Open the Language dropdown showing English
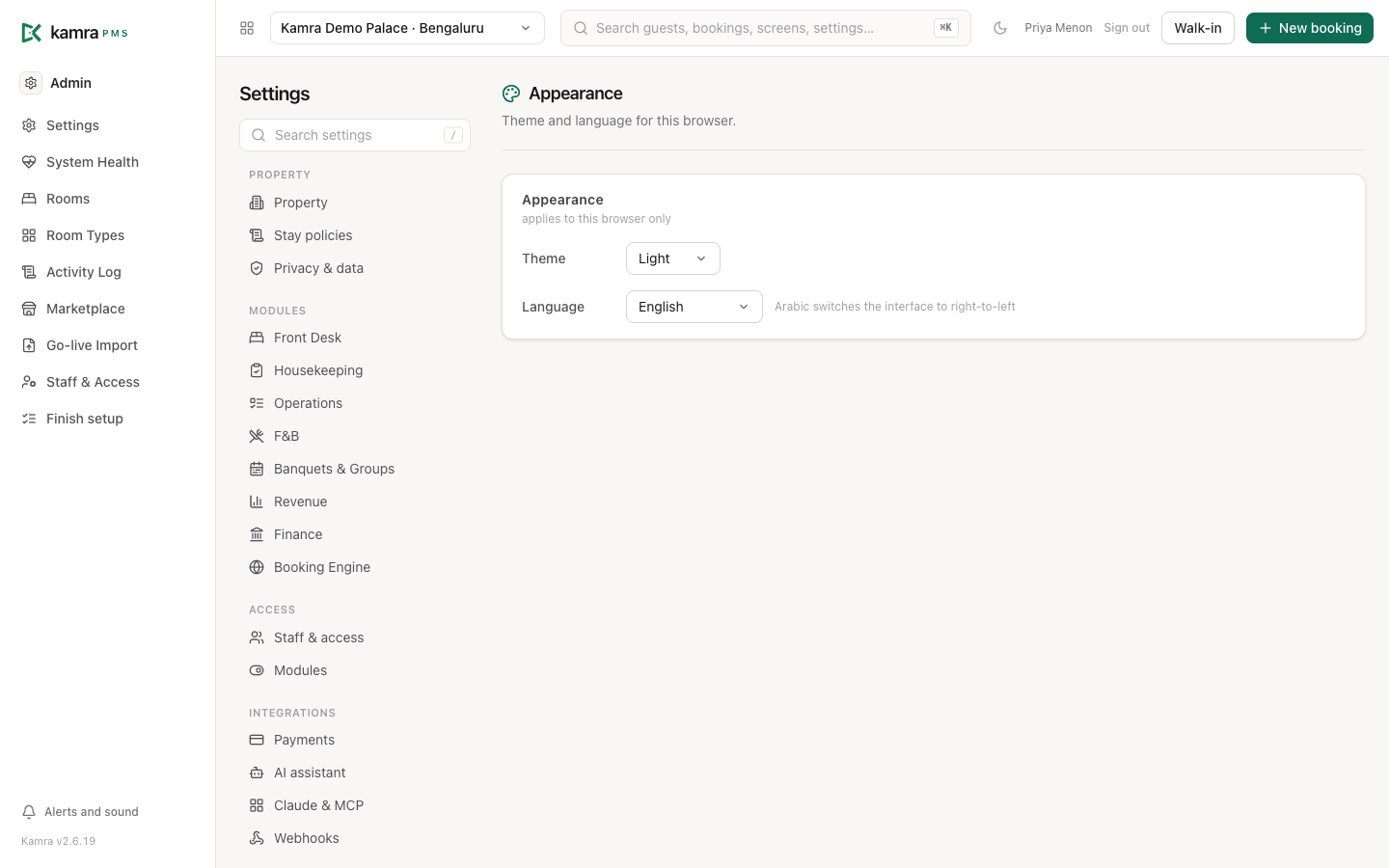This screenshot has width=1389, height=868. click(x=694, y=307)
